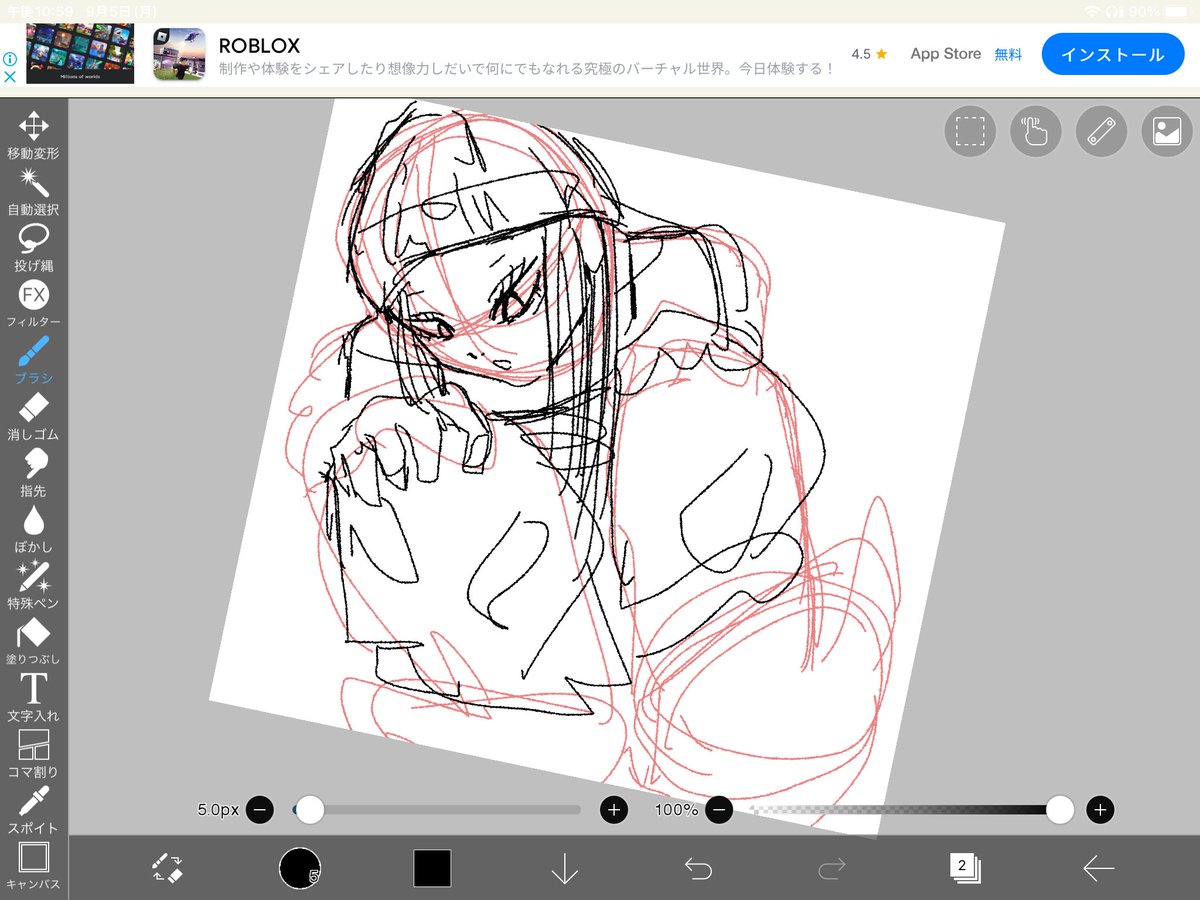Open the ad info icon
The image size is (1200, 900).
coord(8,59)
